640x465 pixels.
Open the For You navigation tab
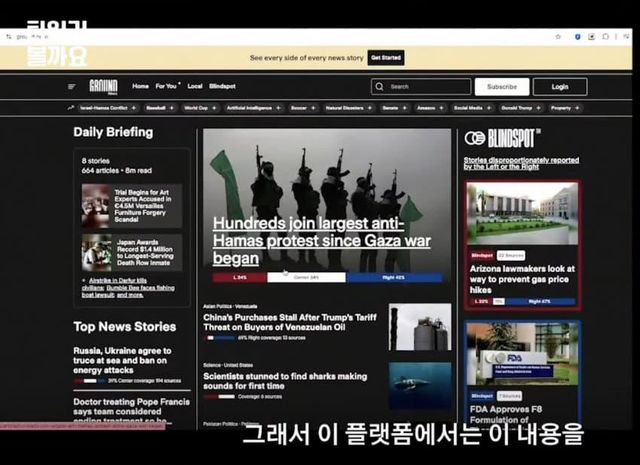[168, 87]
